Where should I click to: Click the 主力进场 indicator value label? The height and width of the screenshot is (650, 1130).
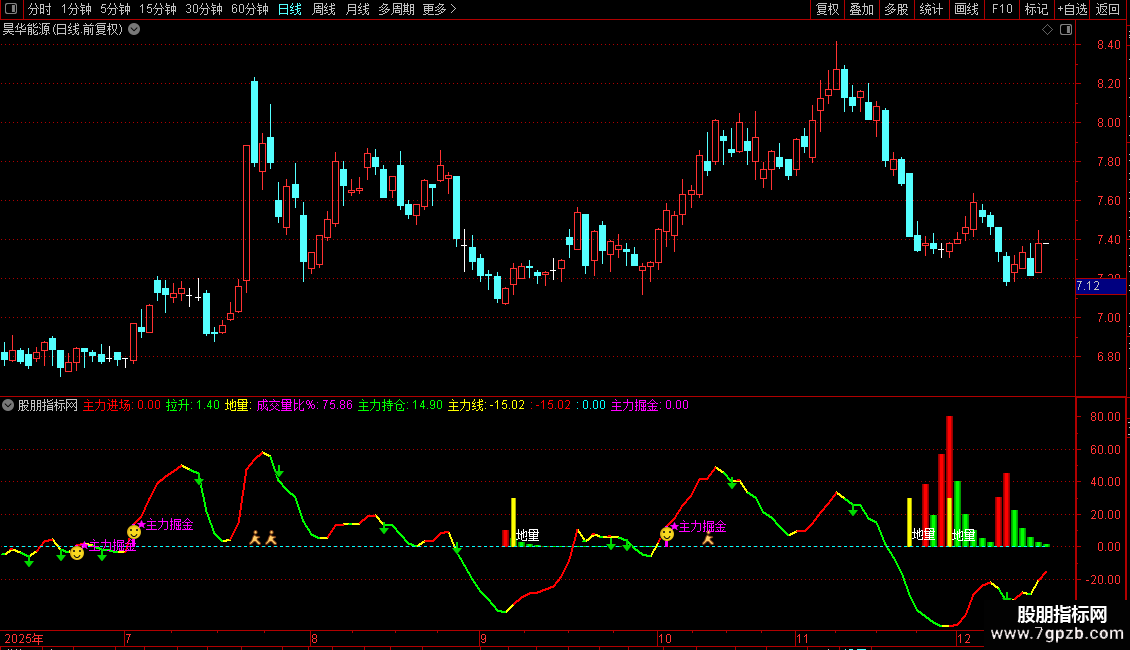pyautogui.click(x=122, y=405)
